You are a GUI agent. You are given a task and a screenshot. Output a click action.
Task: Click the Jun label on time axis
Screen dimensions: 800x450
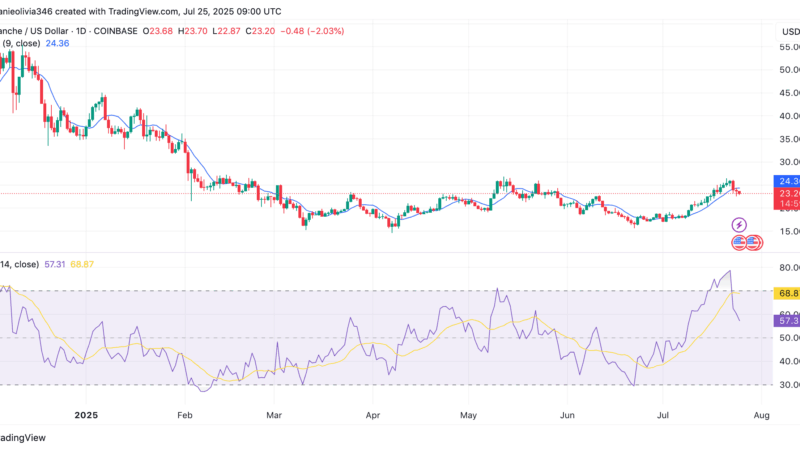point(567,415)
